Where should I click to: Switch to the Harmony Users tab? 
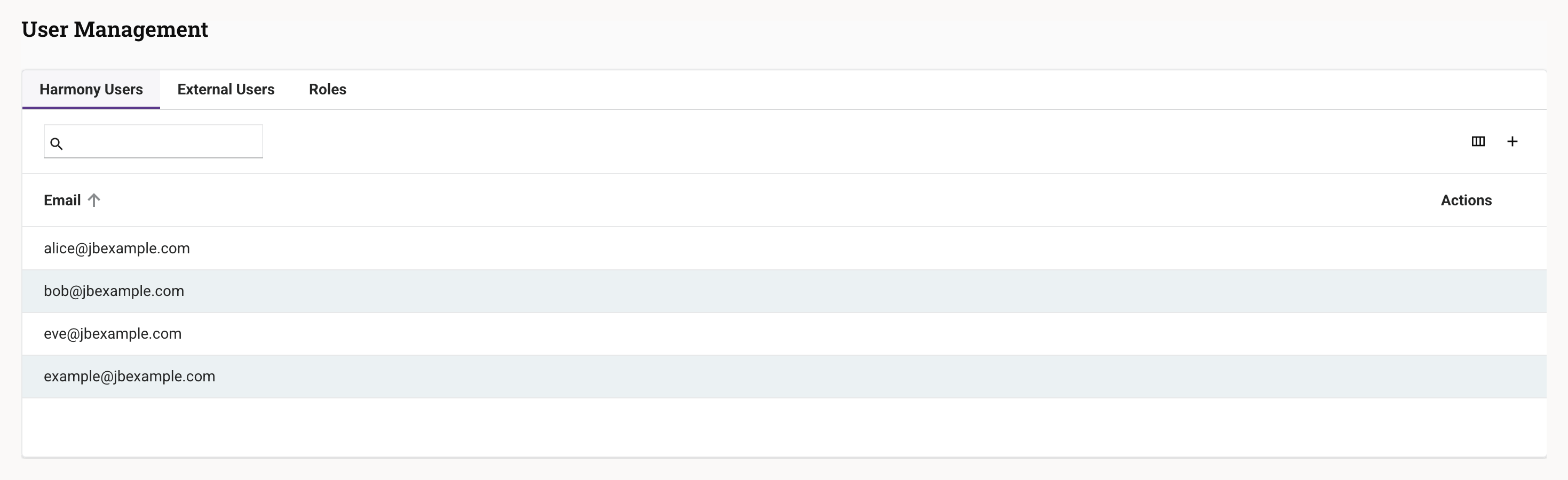point(91,90)
